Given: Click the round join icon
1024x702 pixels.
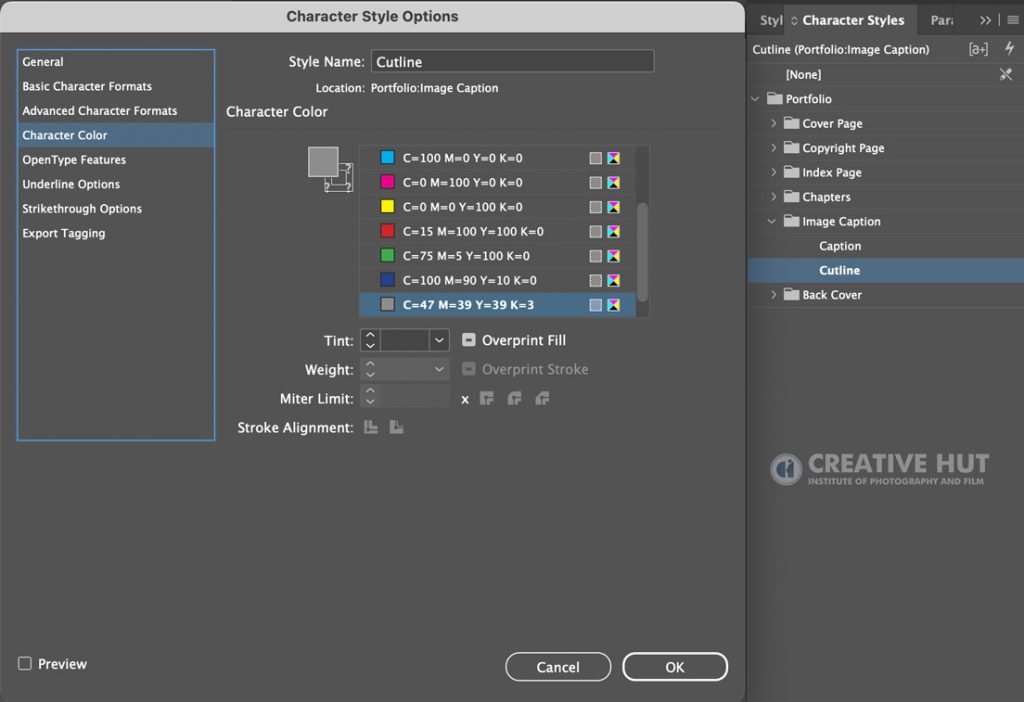Looking at the screenshot, I should [x=515, y=398].
